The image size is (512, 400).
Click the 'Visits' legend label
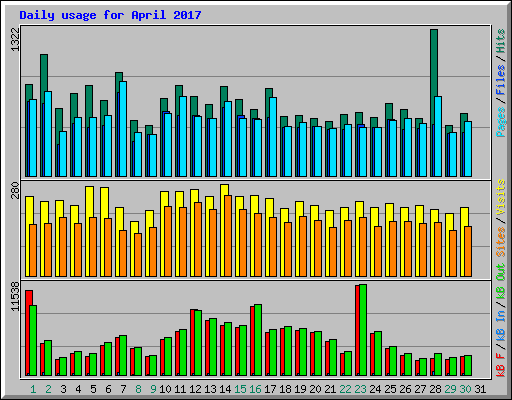coord(501,198)
